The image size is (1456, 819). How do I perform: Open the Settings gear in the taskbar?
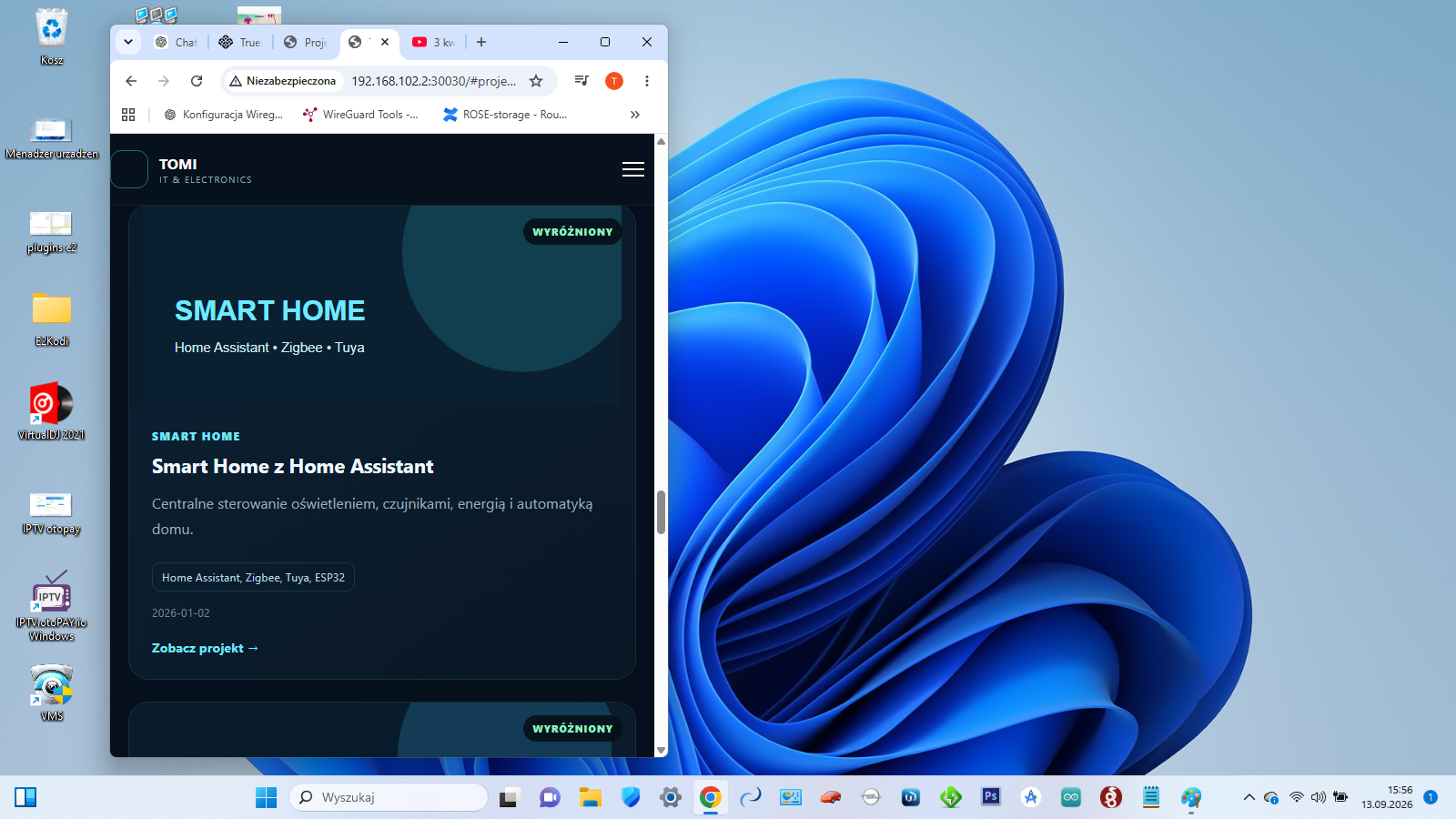(671, 797)
